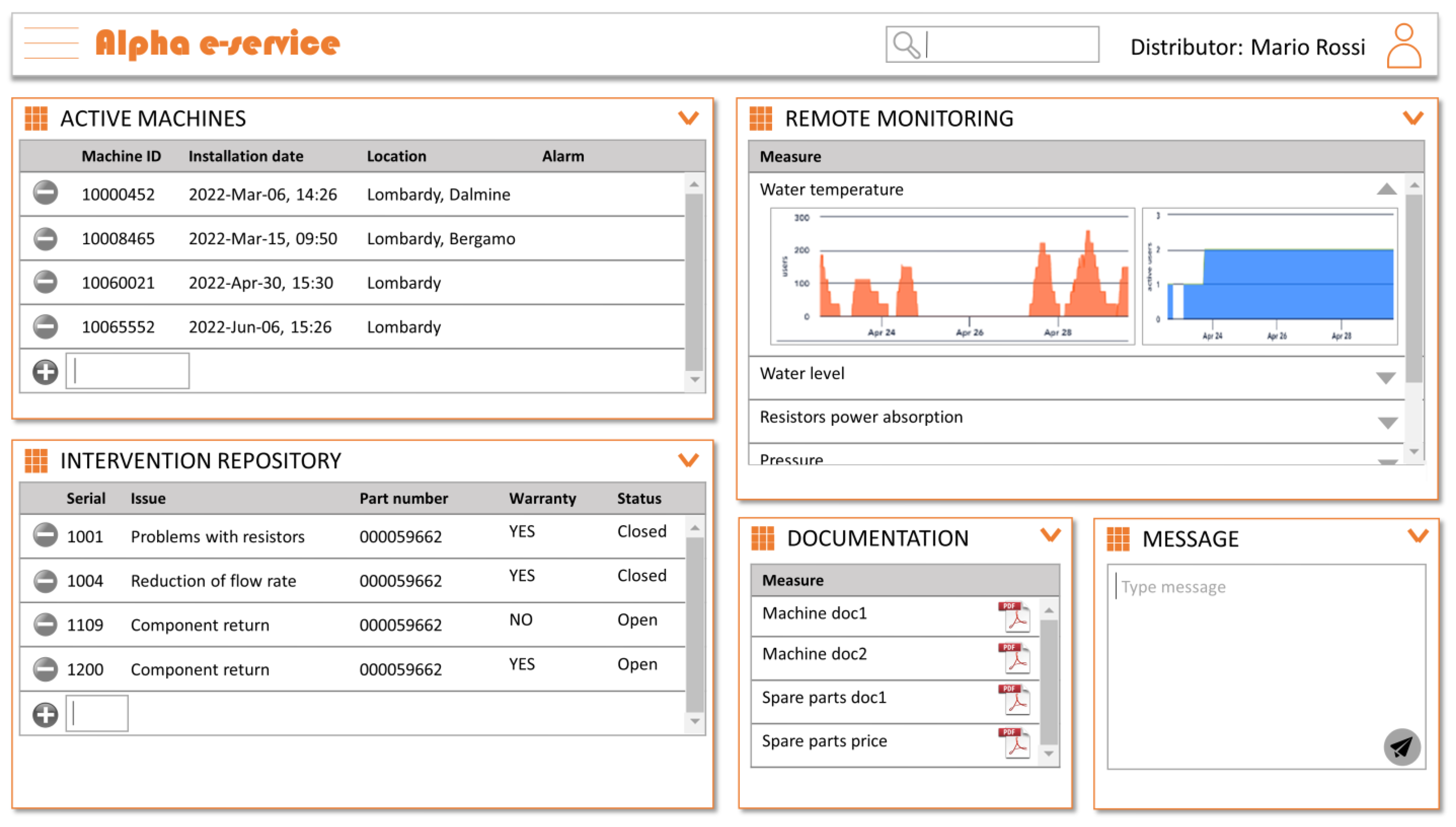Remove machine 10000452 with minus icon
Screen dimensions: 1456x827
pyautogui.click(x=46, y=193)
